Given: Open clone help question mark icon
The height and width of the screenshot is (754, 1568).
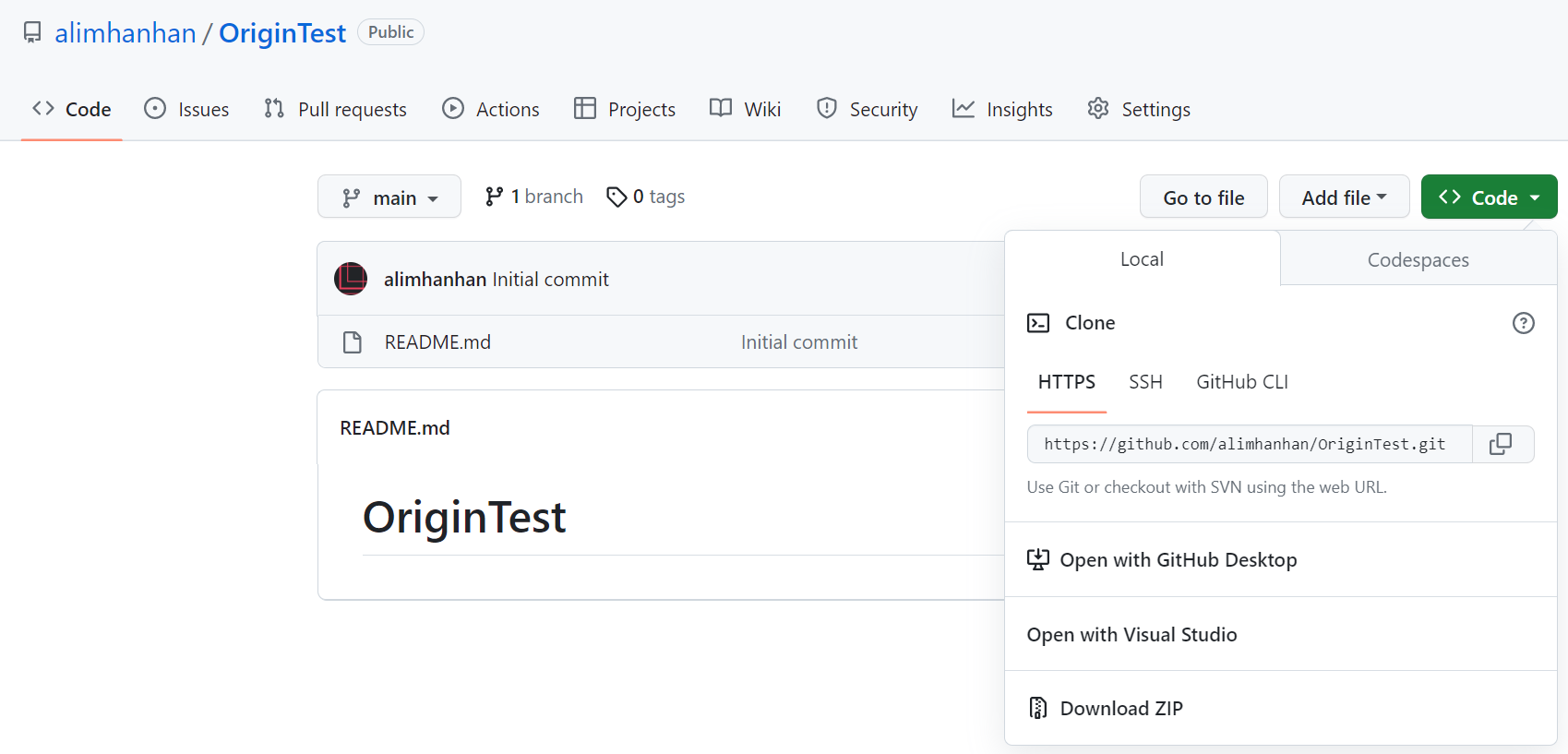Looking at the screenshot, I should coord(1524,323).
